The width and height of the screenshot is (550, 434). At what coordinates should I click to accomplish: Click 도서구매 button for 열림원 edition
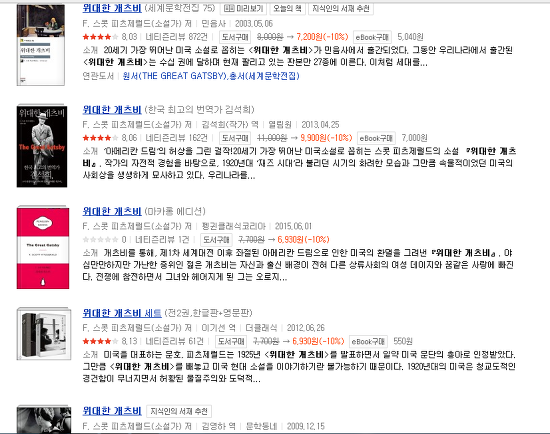coord(235,138)
